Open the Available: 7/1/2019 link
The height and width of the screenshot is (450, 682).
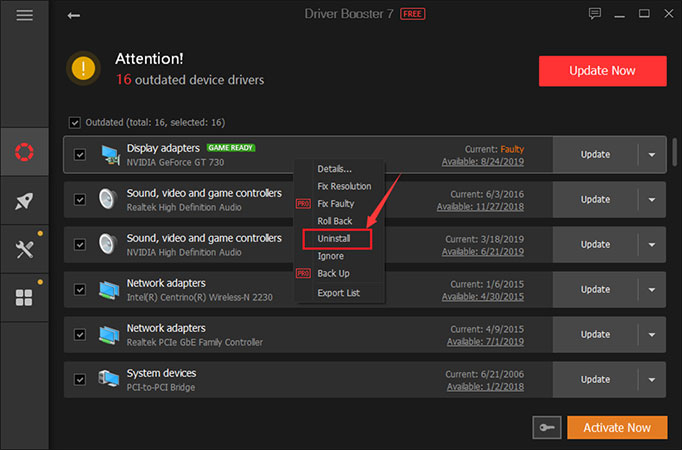485,342
